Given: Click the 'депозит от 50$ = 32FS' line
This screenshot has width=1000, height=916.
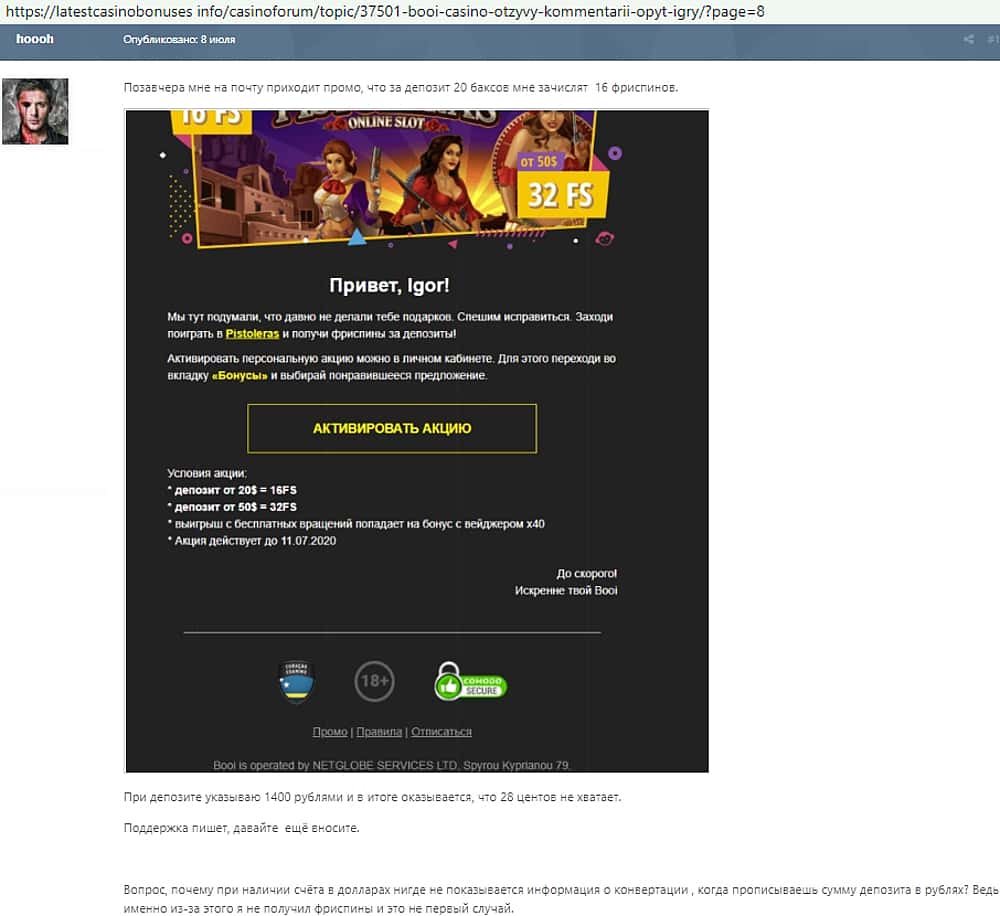Looking at the screenshot, I should tap(232, 507).
